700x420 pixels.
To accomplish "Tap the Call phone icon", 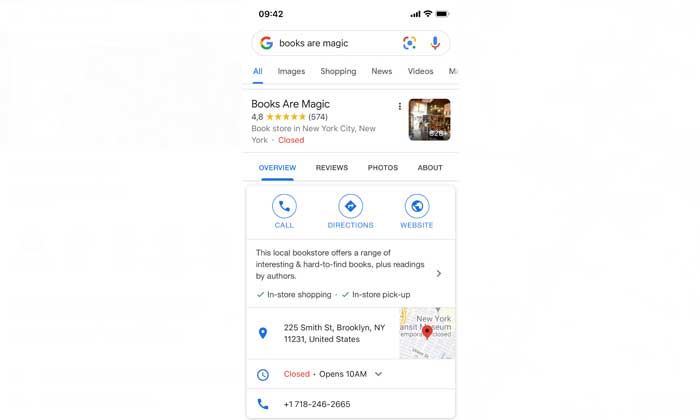I will point(284,206).
